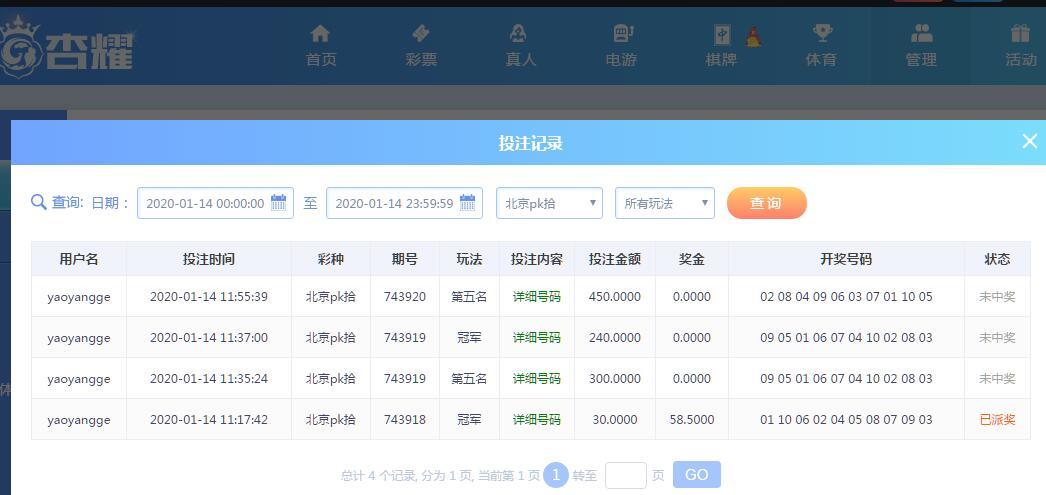Click the lottery ticket icon above 彩票
Viewport: 1046px width, 495px height.
[421, 33]
